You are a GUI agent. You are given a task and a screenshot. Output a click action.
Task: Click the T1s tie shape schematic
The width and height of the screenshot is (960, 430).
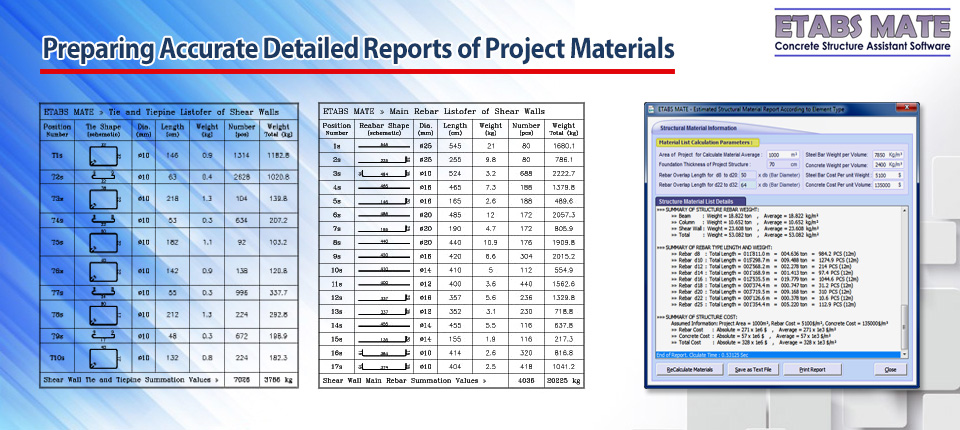pos(103,155)
